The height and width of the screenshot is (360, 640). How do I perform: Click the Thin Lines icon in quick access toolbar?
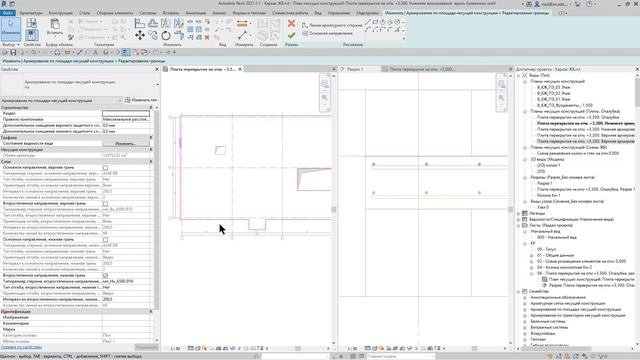coord(125,52)
